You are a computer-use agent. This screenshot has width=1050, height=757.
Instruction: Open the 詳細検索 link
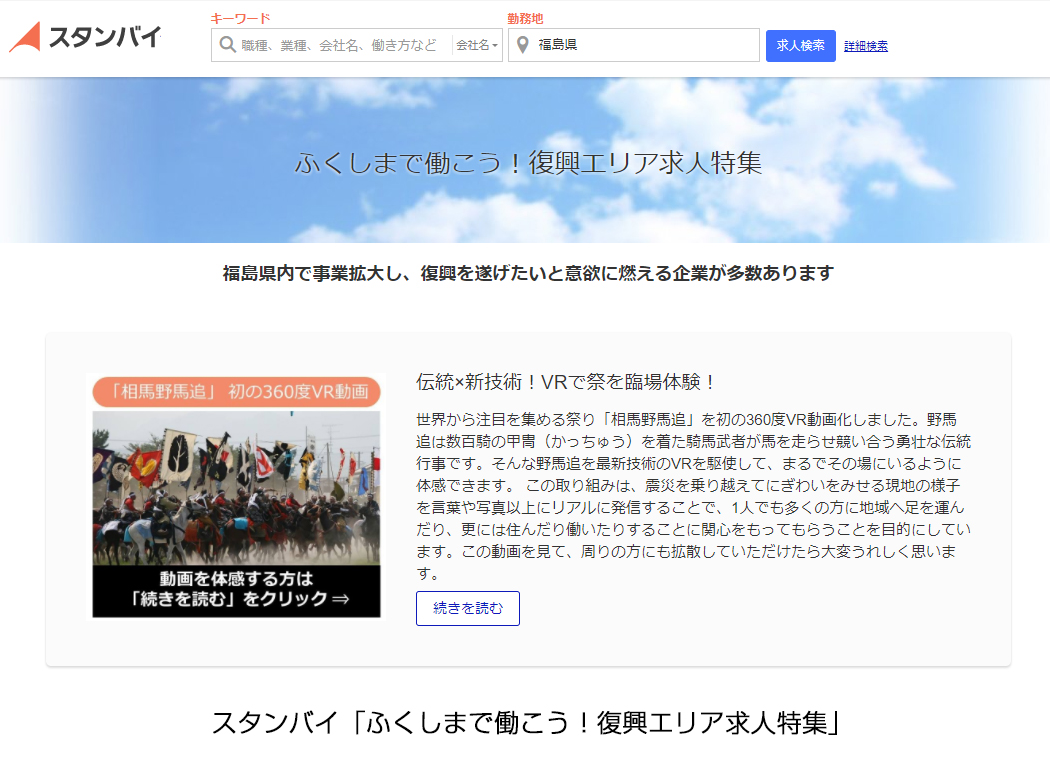[865, 46]
